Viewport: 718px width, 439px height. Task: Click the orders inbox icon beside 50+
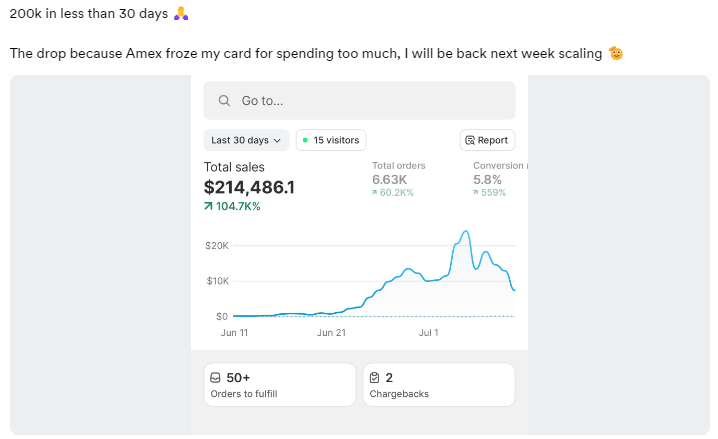point(215,378)
